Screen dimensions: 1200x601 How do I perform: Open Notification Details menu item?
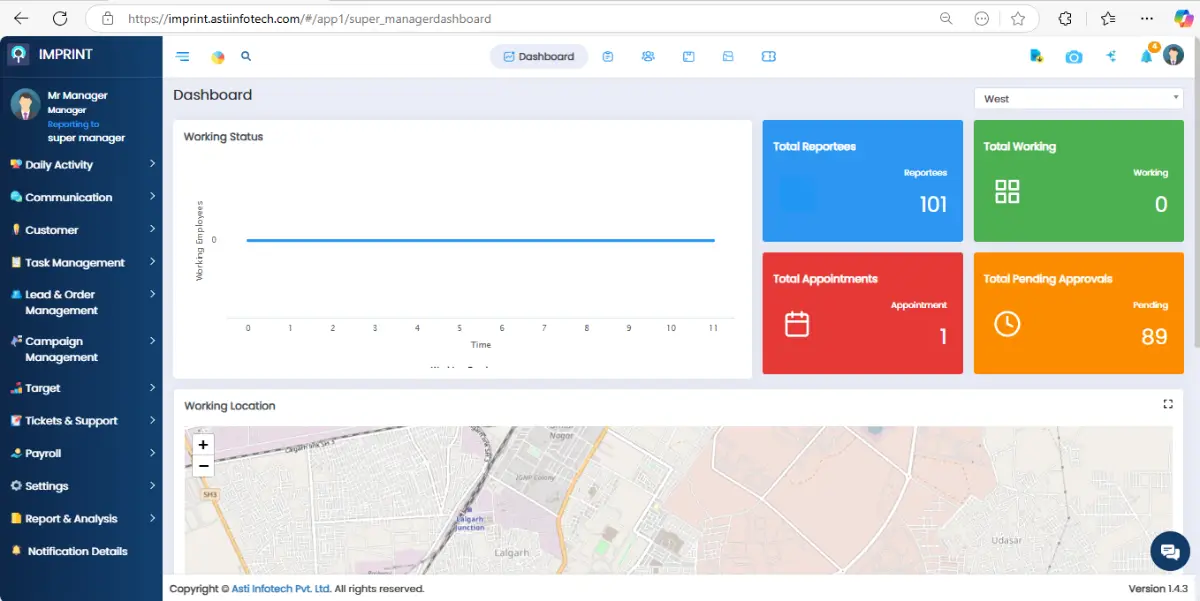78,551
